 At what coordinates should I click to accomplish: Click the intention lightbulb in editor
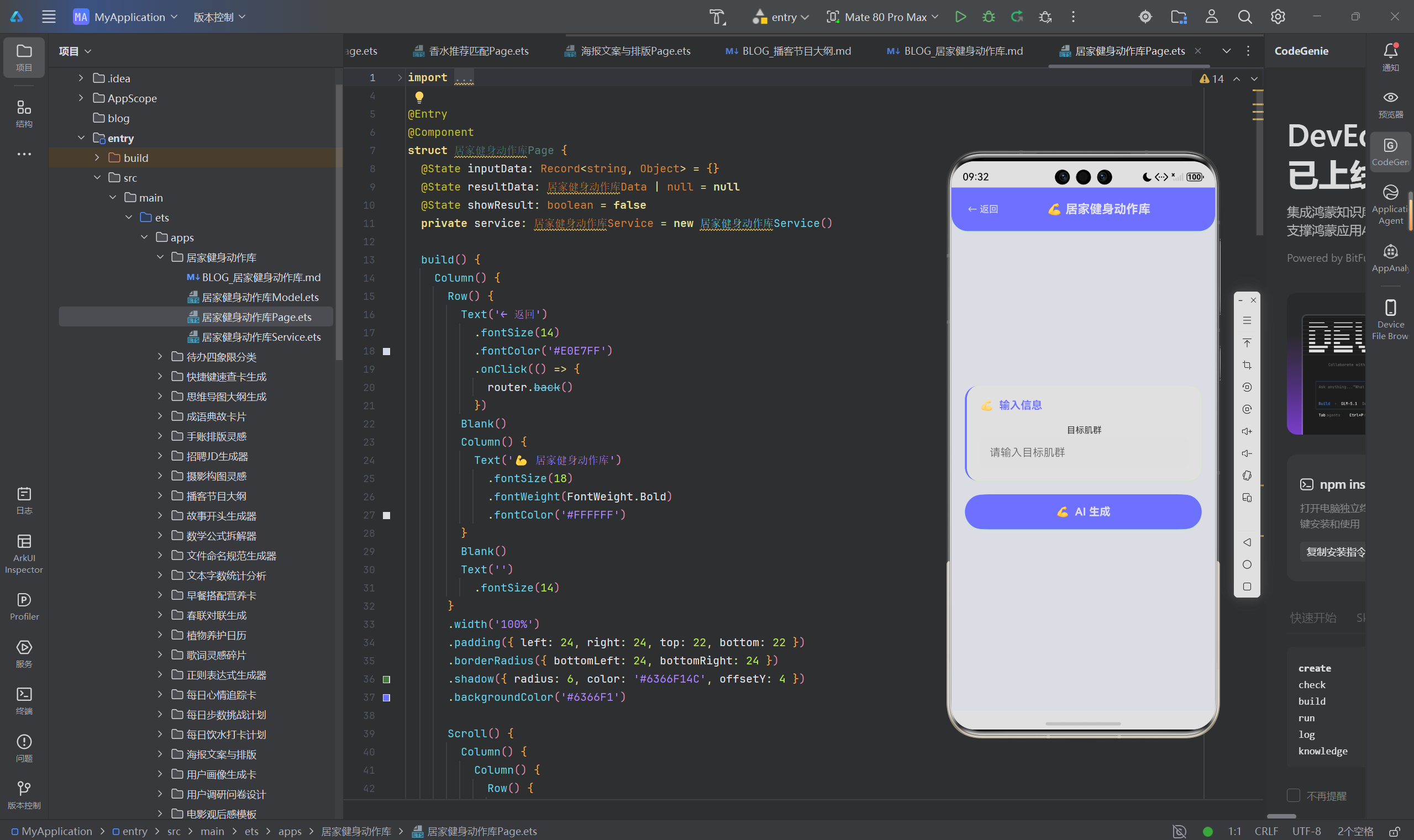point(419,97)
